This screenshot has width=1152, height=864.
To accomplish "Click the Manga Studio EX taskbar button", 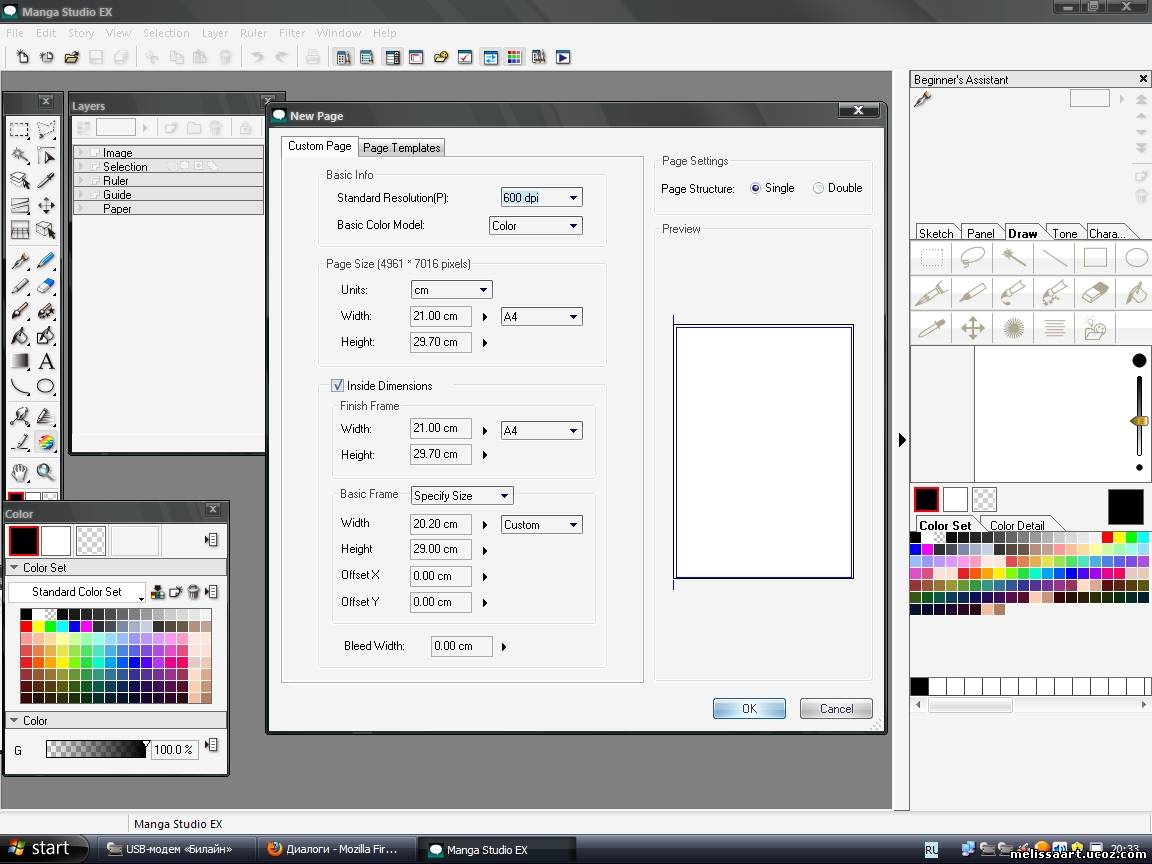I will [x=497, y=849].
